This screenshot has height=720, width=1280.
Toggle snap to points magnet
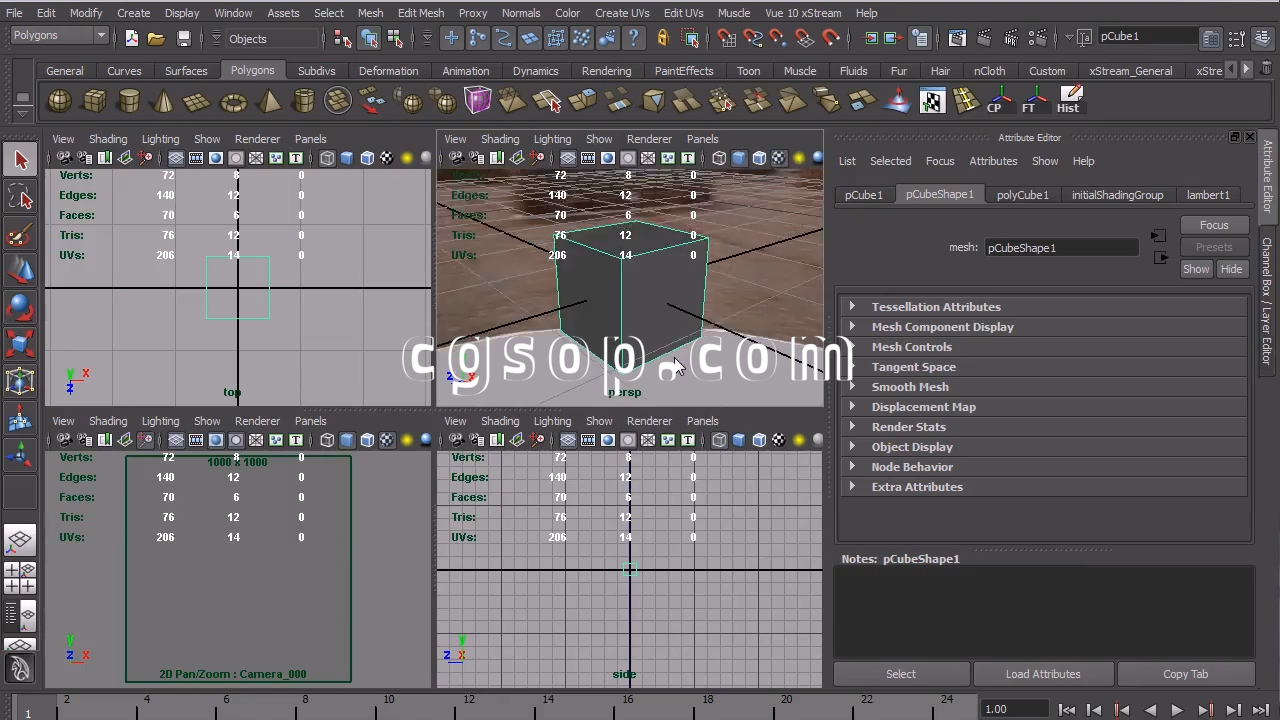(779, 38)
